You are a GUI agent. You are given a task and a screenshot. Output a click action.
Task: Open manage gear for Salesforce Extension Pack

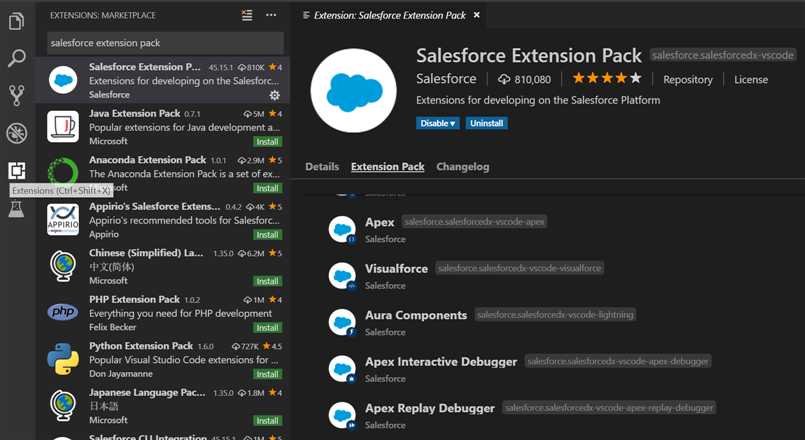(x=275, y=95)
